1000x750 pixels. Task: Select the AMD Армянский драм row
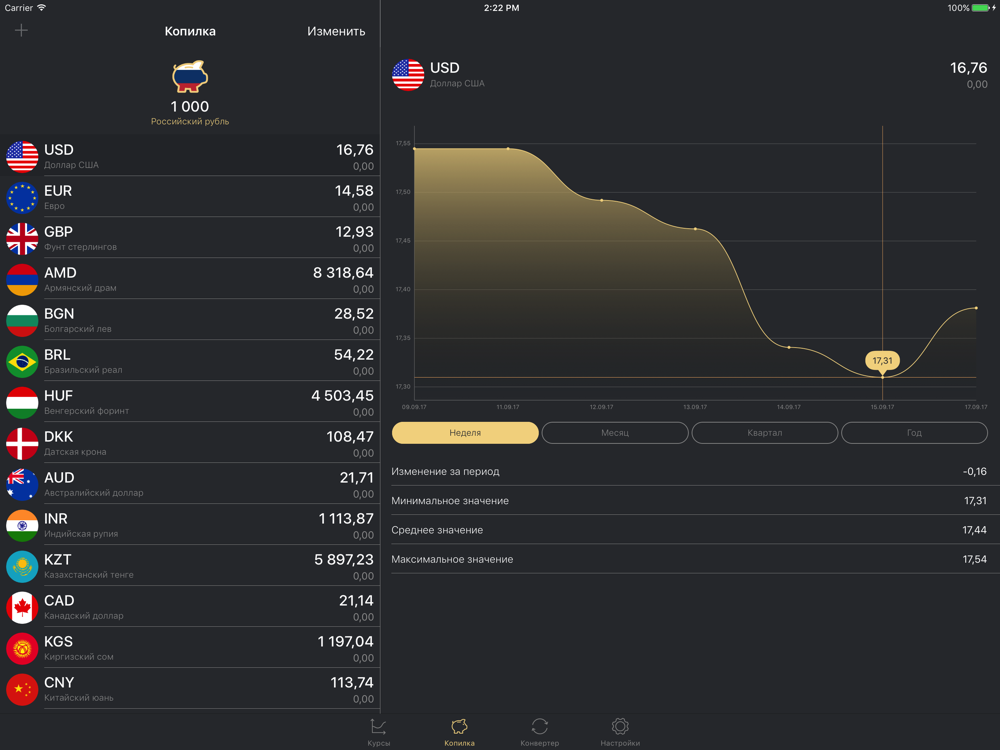[190, 279]
